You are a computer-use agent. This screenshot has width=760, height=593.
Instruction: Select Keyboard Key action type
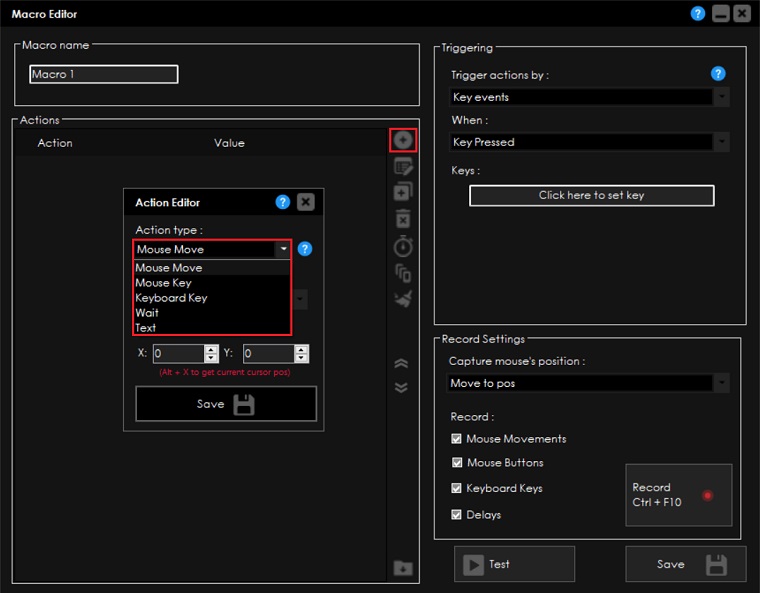pos(211,298)
